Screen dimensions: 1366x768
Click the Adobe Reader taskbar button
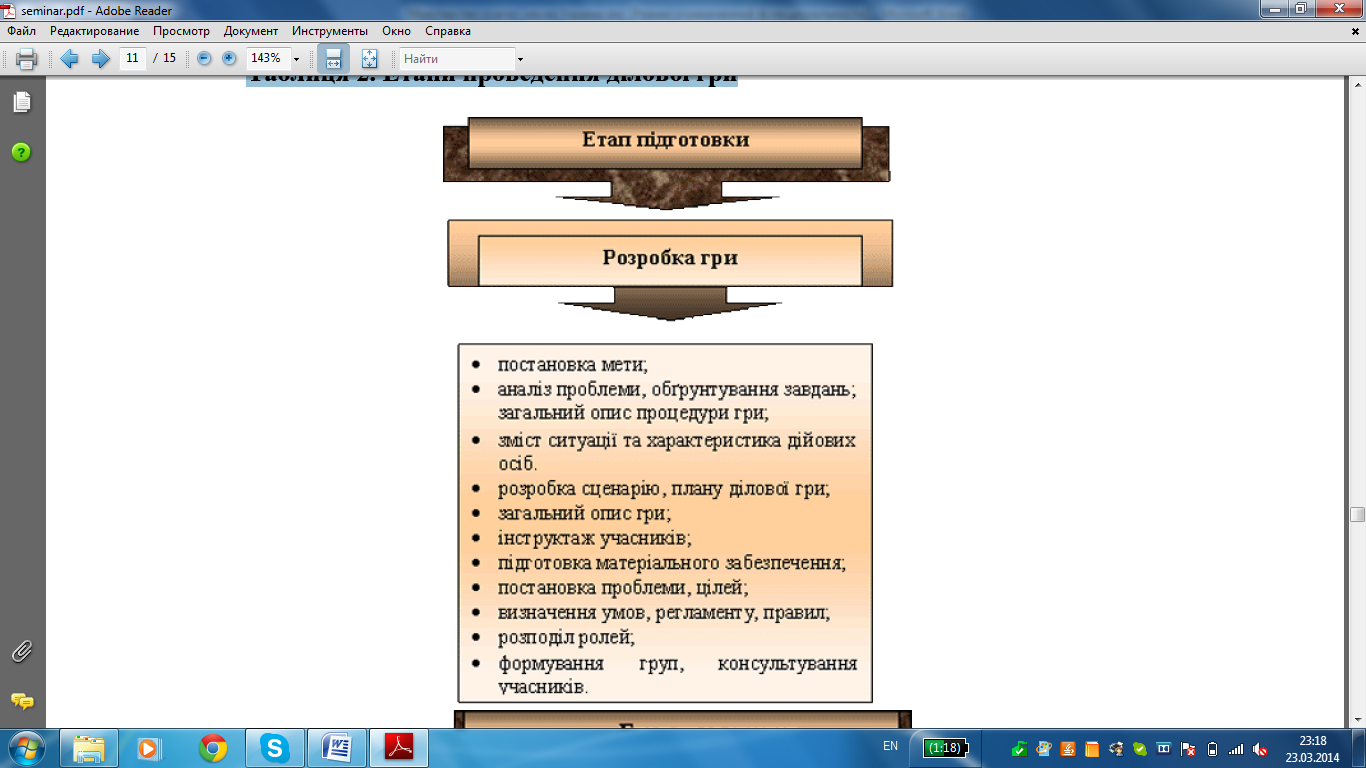tap(400, 748)
